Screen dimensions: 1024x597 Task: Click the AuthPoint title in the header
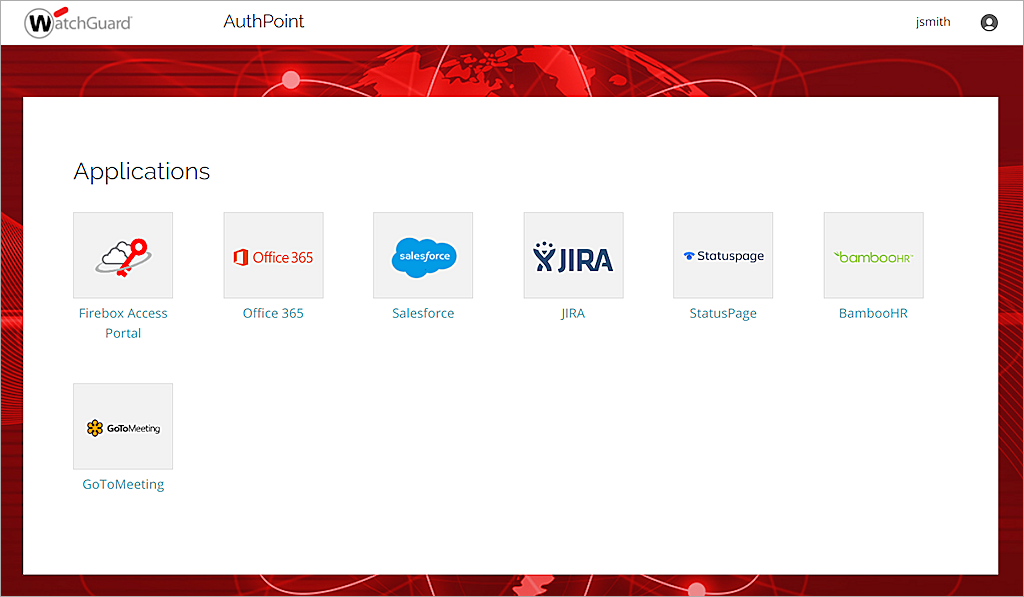coord(264,21)
